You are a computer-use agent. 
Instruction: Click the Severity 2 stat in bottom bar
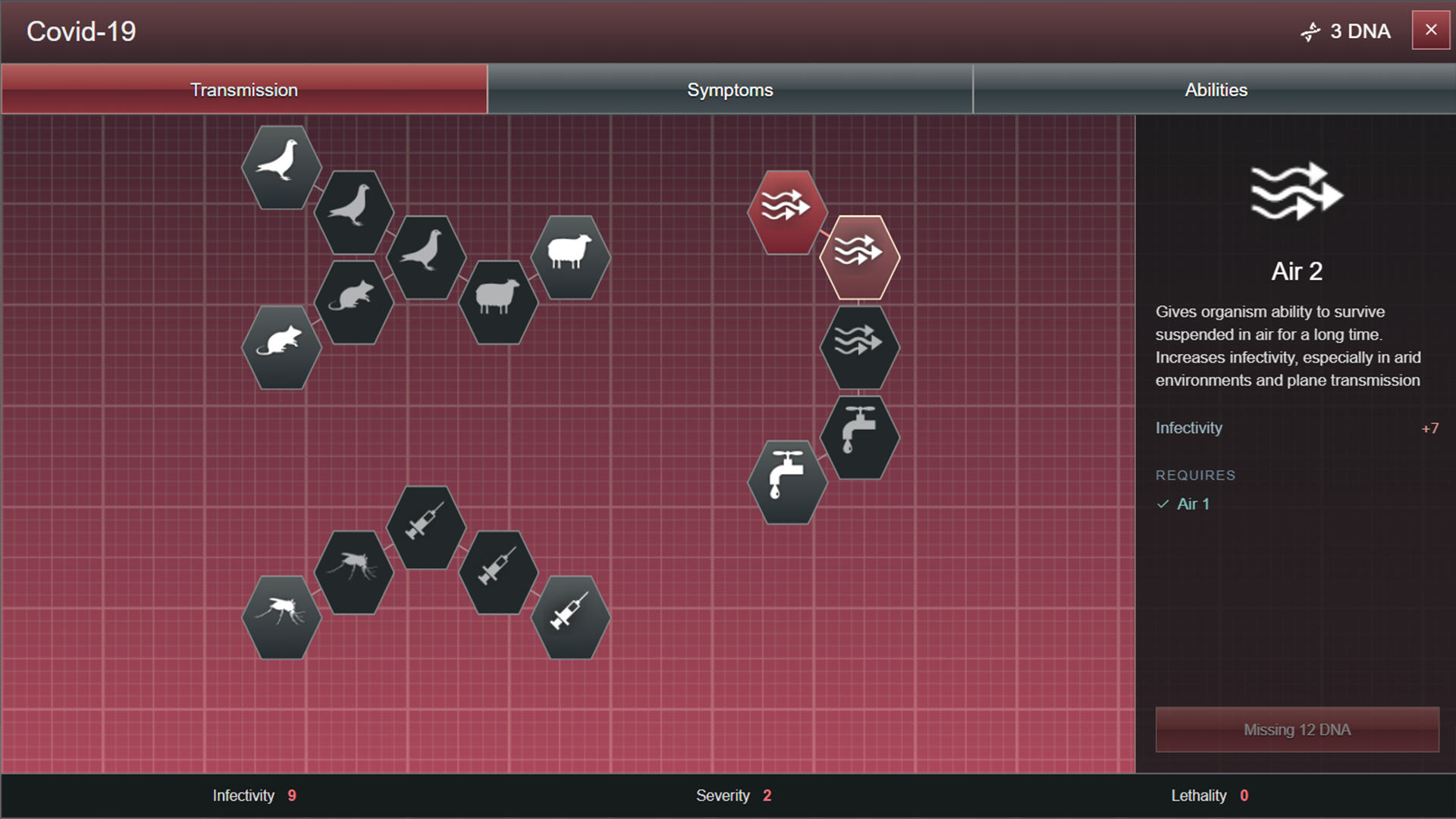(734, 795)
